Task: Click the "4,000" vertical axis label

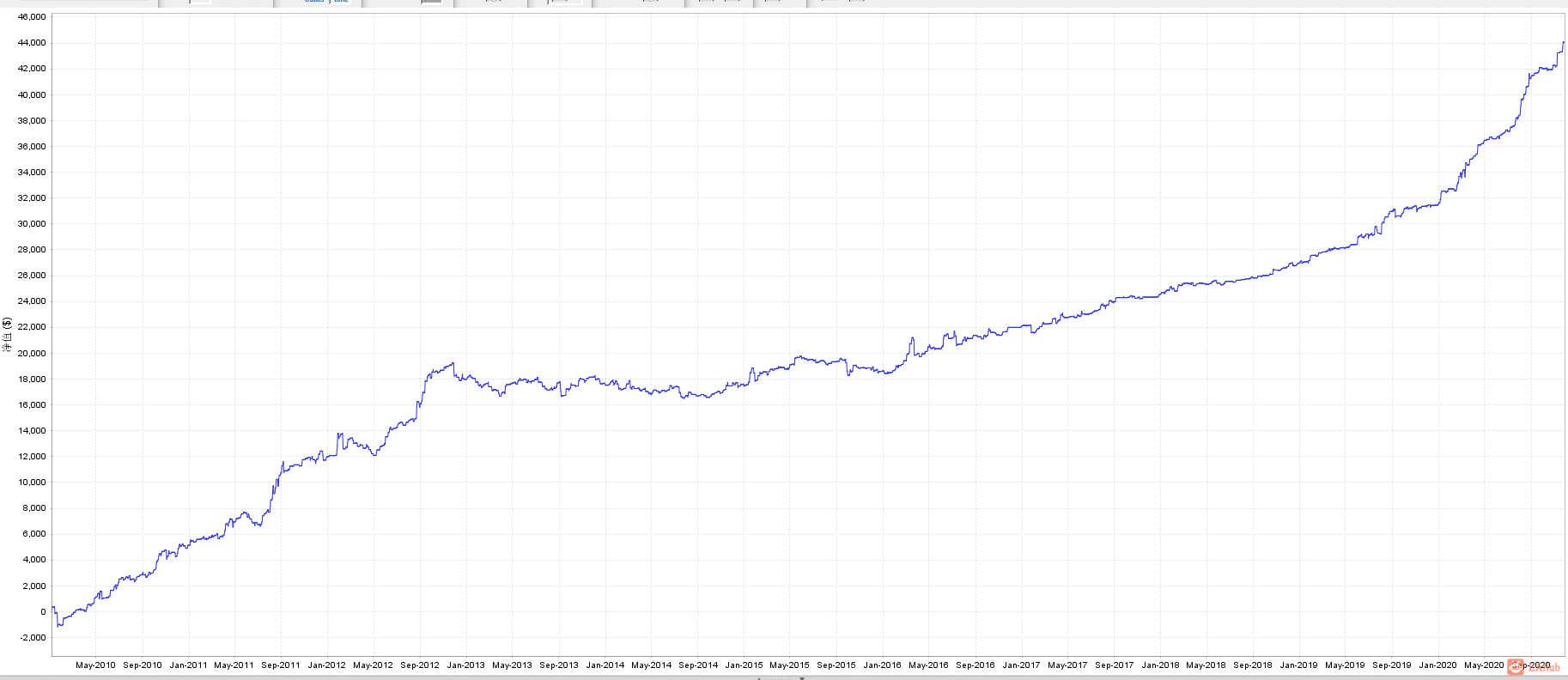Action: tap(34, 560)
